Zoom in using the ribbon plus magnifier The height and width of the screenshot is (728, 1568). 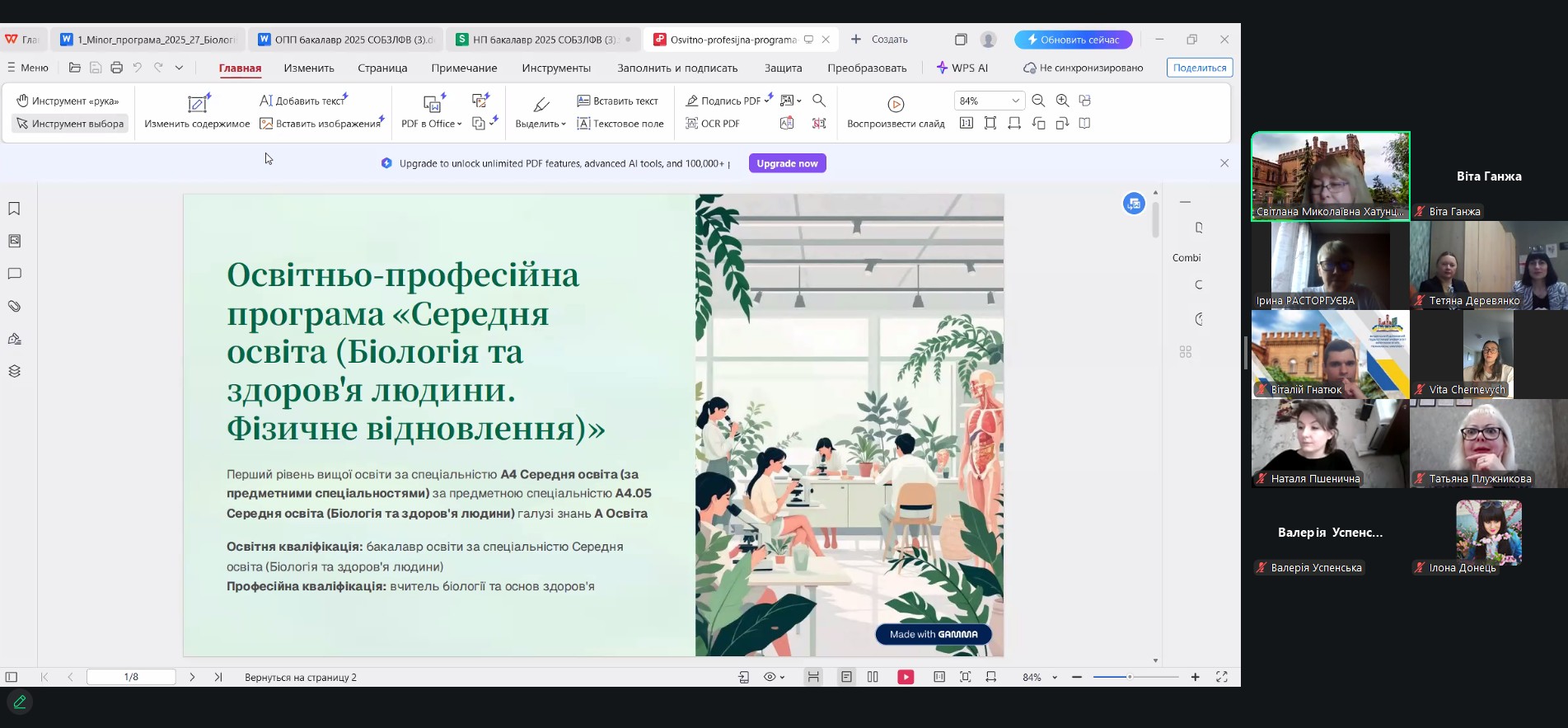[x=1062, y=101]
